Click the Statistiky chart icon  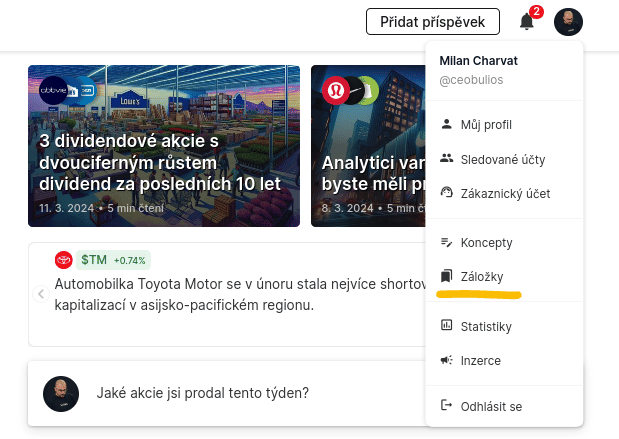click(x=446, y=326)
